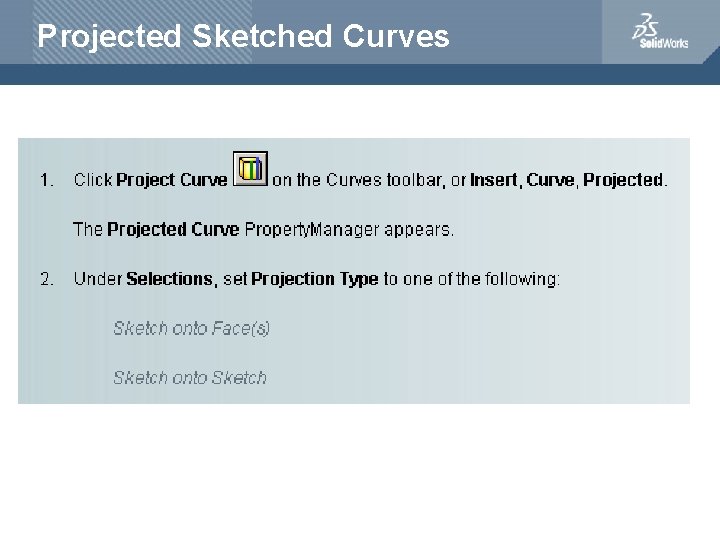Select the 'Sketch onto Sketch' option text
Image resolution: width=720 pixels, height=540 pixels.
click(x=190, y=378)
